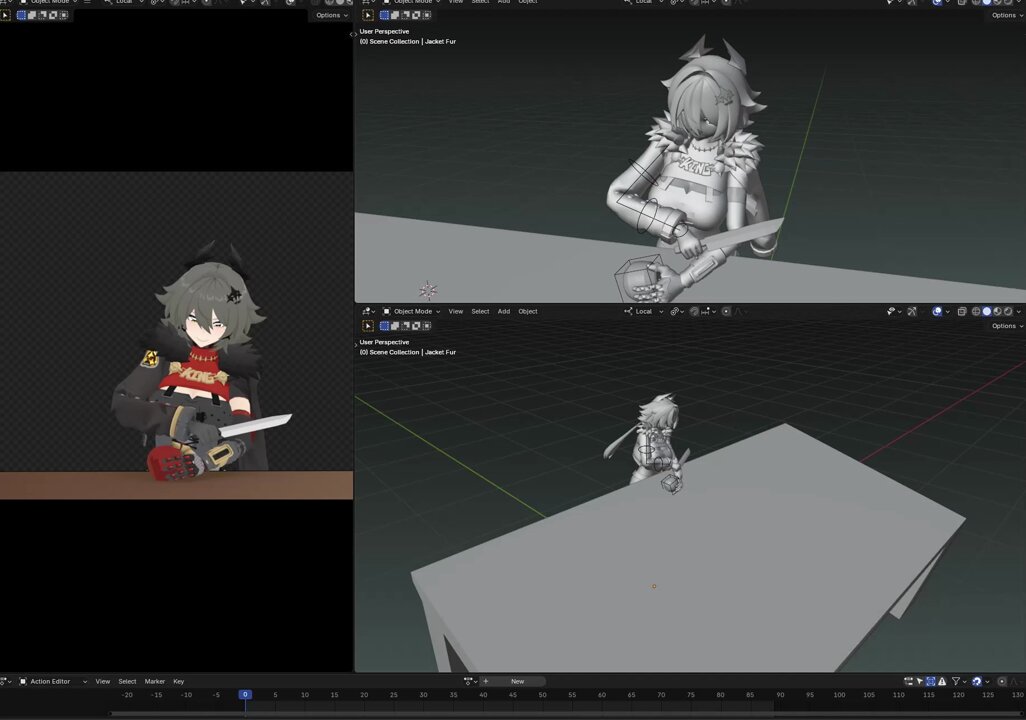The height and width of the screenshot is (720, 1026).
Task: Open the Object menu of the table overview viewport
Action: 528,312
